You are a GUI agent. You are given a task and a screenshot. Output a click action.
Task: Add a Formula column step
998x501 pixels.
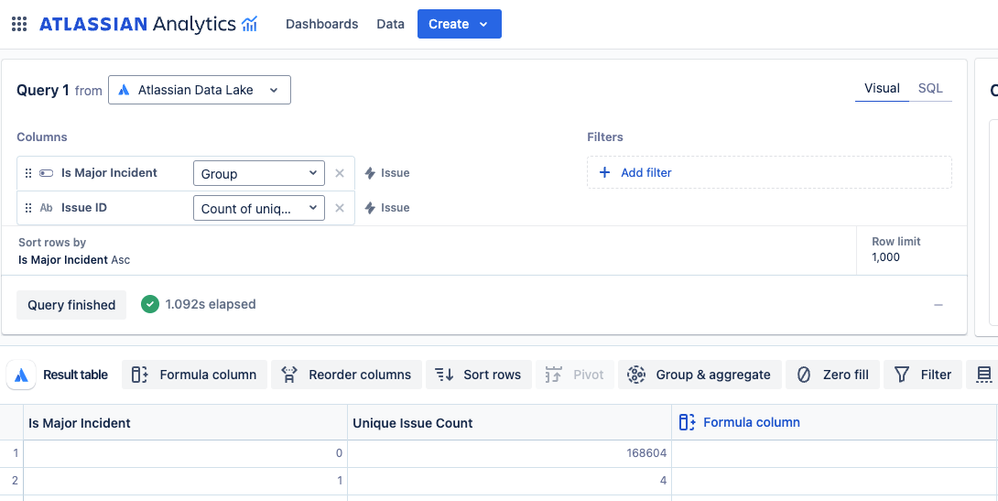(x=193, y=375)
